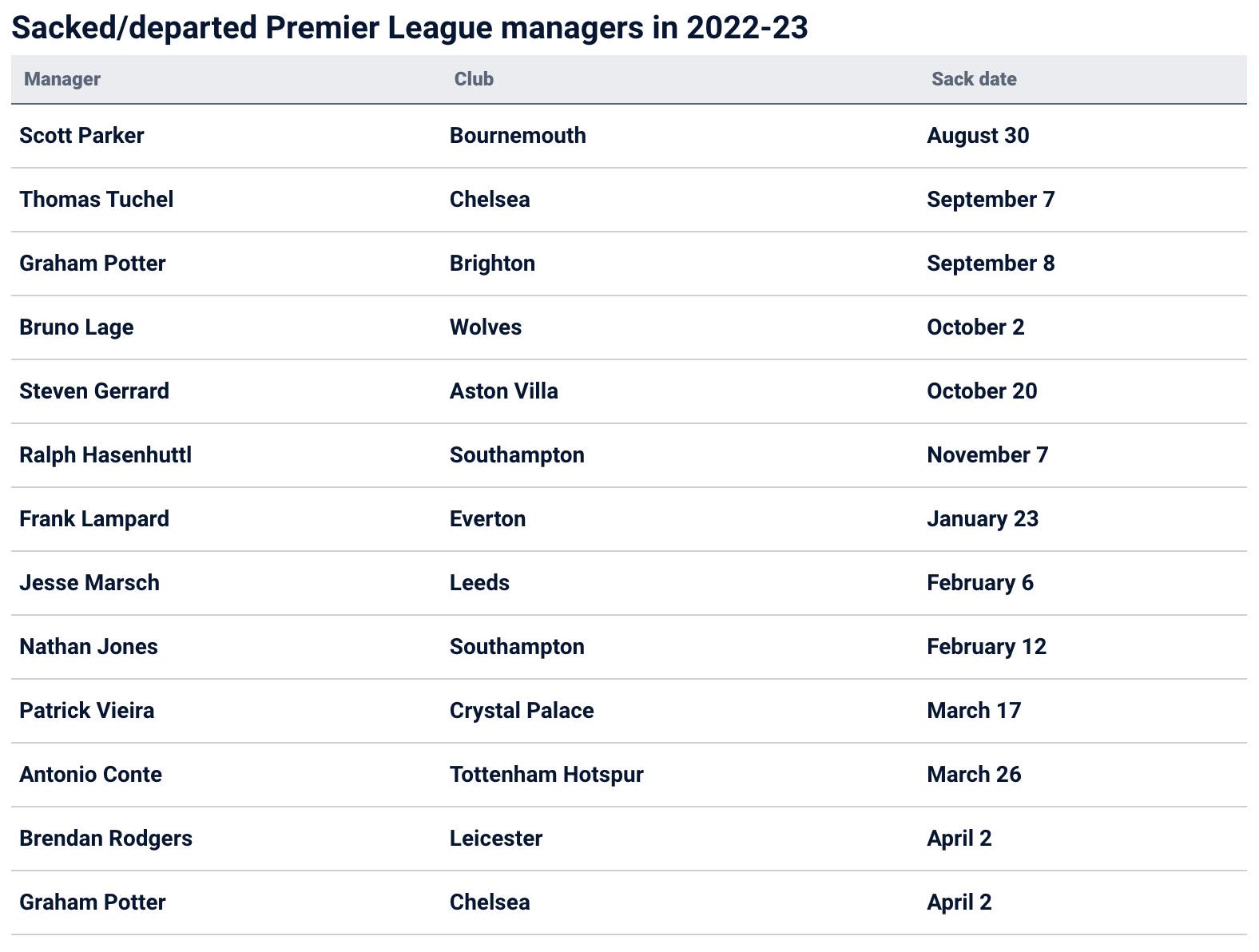Select the Scott Parker manager cell
1259x952 pixels.
pos(81,136)
